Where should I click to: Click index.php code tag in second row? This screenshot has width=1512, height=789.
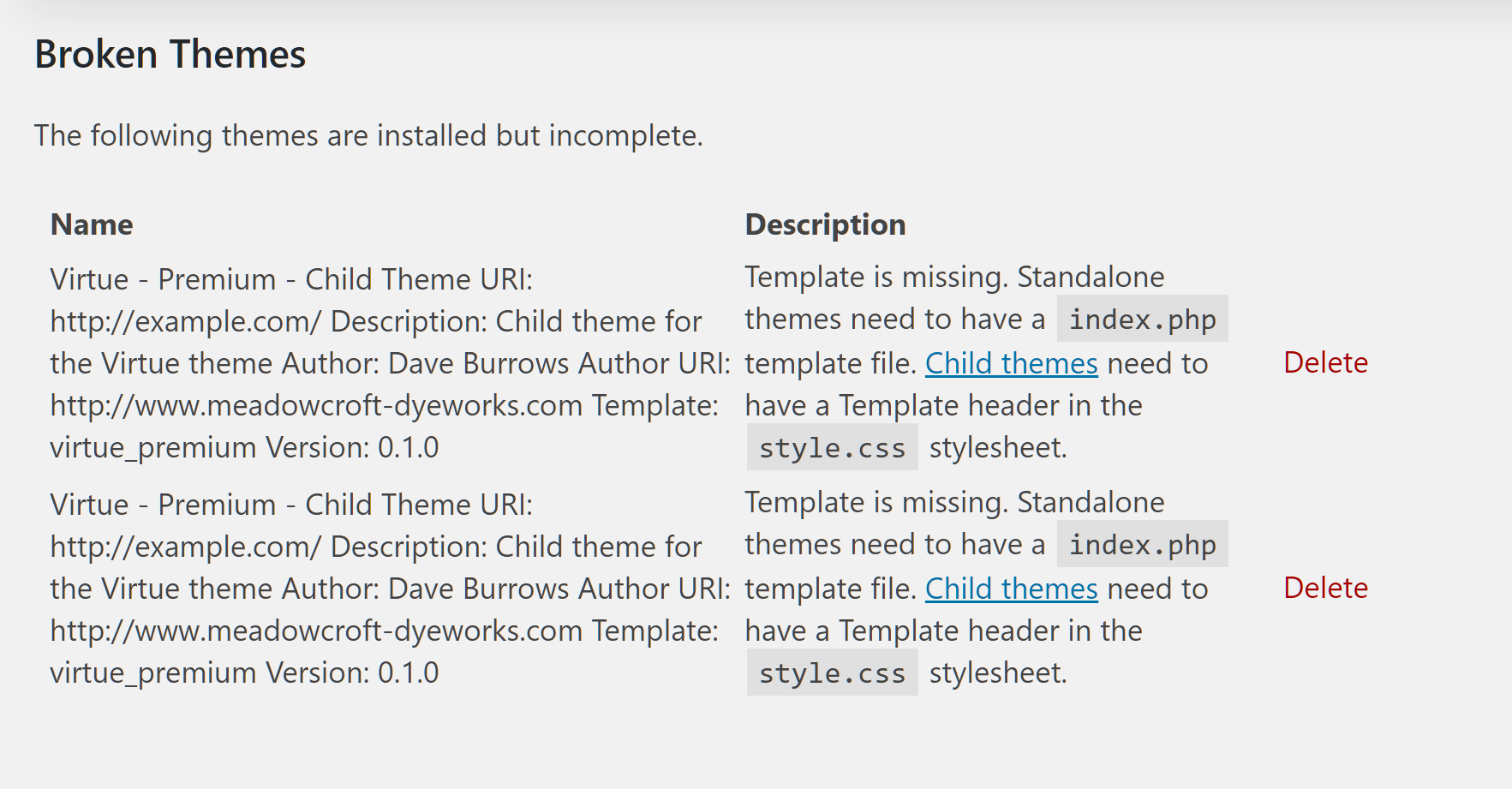click(1142, 545)
